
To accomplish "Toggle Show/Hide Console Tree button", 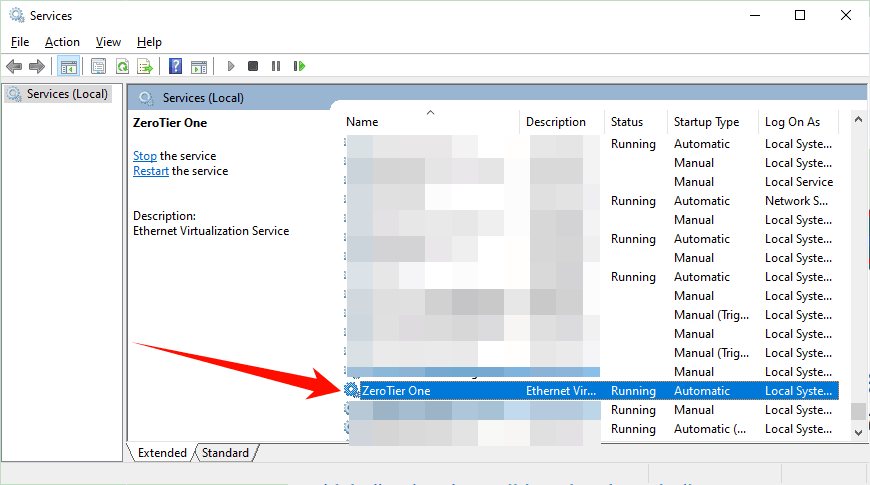I will pos(69,66).
